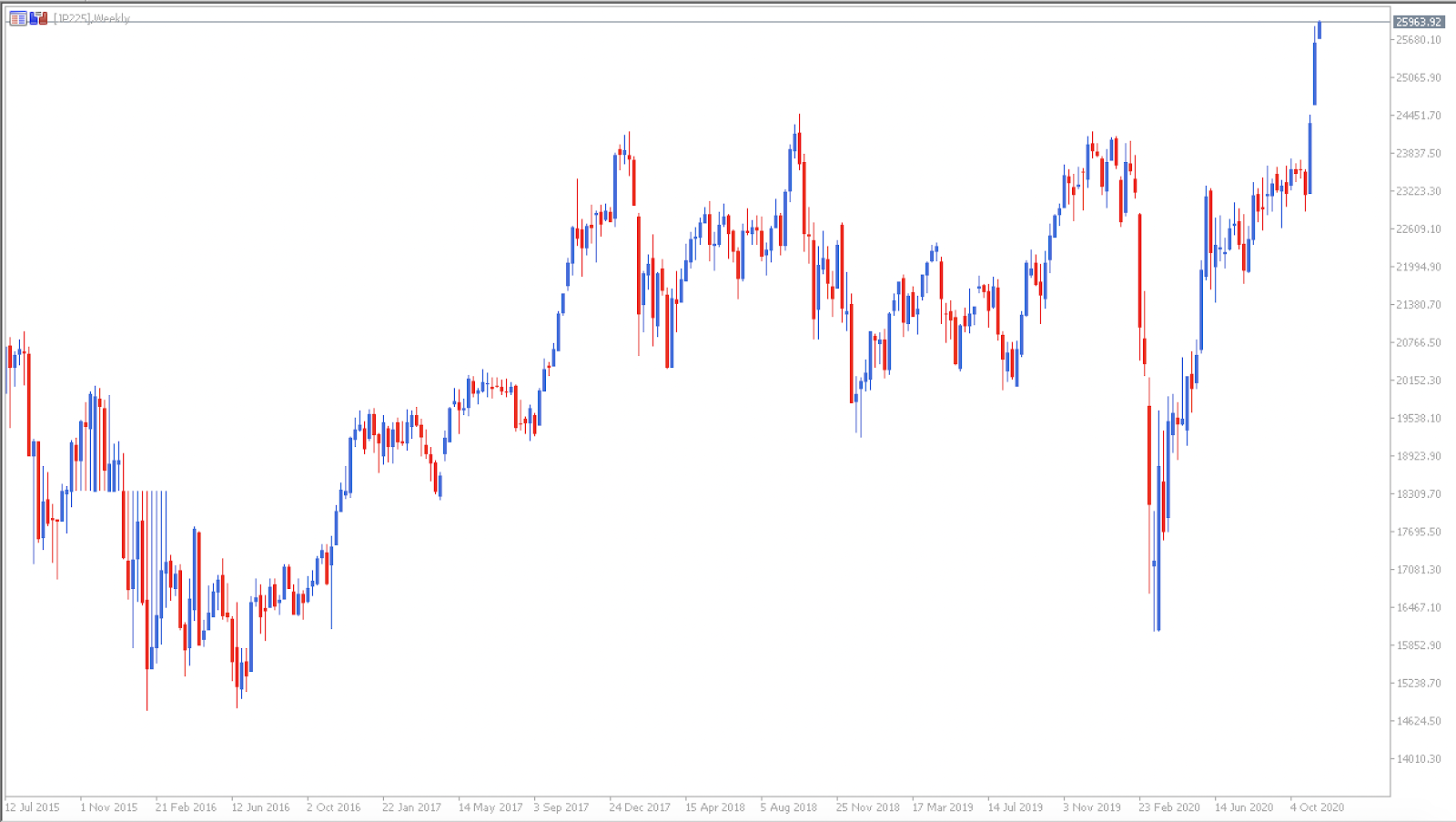1456x822 pixels.
Task: Click the 4 Oct 2020 date label
Action: [x=1317, y=807]
